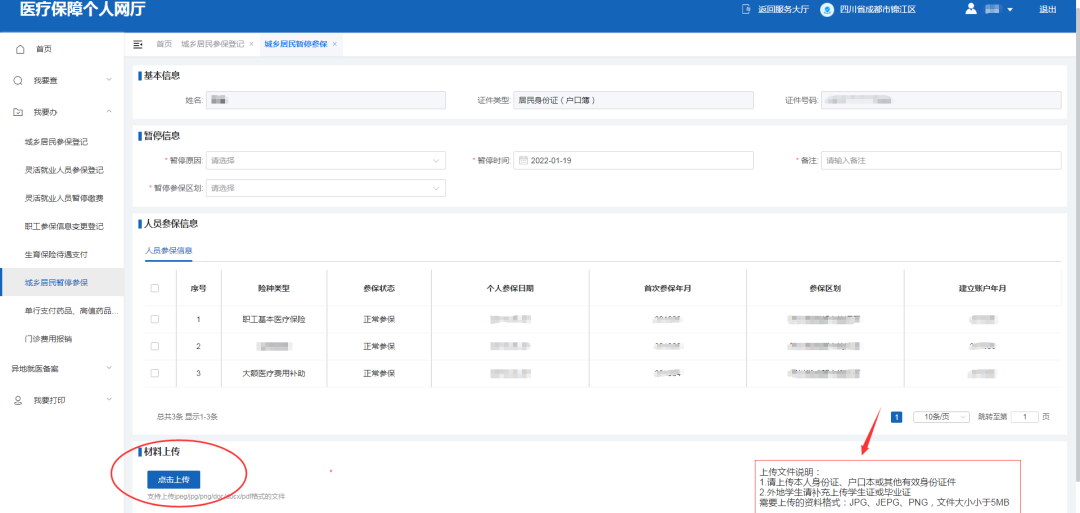Click 四川省成都市锦江区 region text
Image resolution: width=1080 pixels, height=513 pixels.
878,10
